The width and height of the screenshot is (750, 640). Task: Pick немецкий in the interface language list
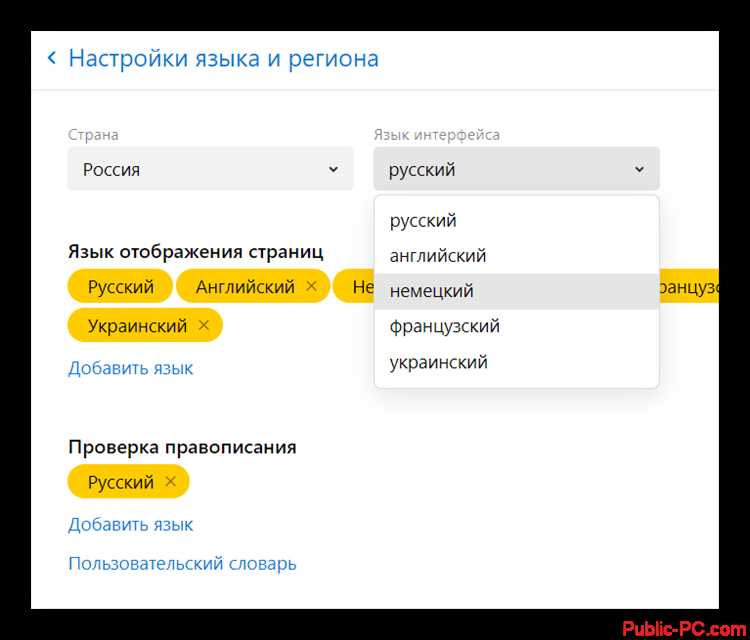coord(431,291)
